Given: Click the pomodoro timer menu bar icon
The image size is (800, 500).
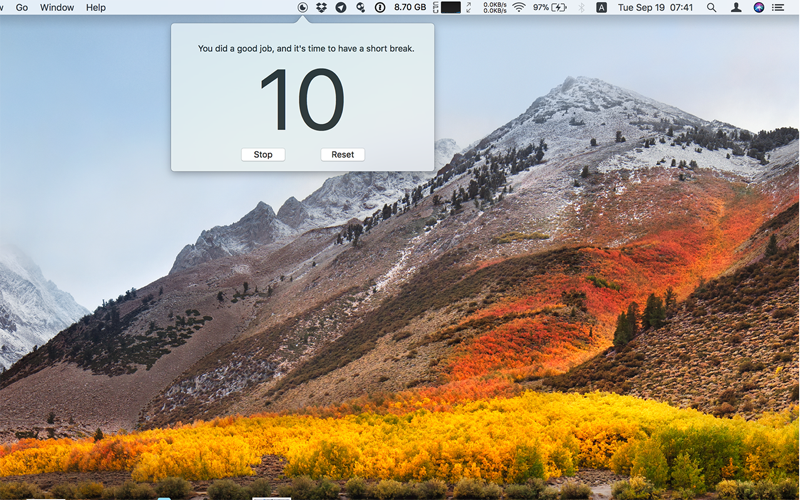Looking at the screenshot, I should pyautogui.click(x=303, y=8).
